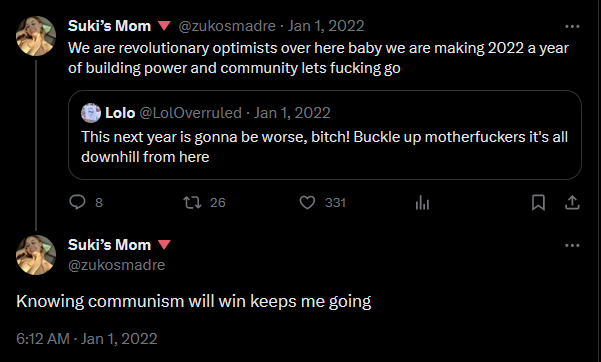Screen dimensions: 601x362
Task: Open @zukosmadre handle in top tweet
Action: tap(227, 26)
